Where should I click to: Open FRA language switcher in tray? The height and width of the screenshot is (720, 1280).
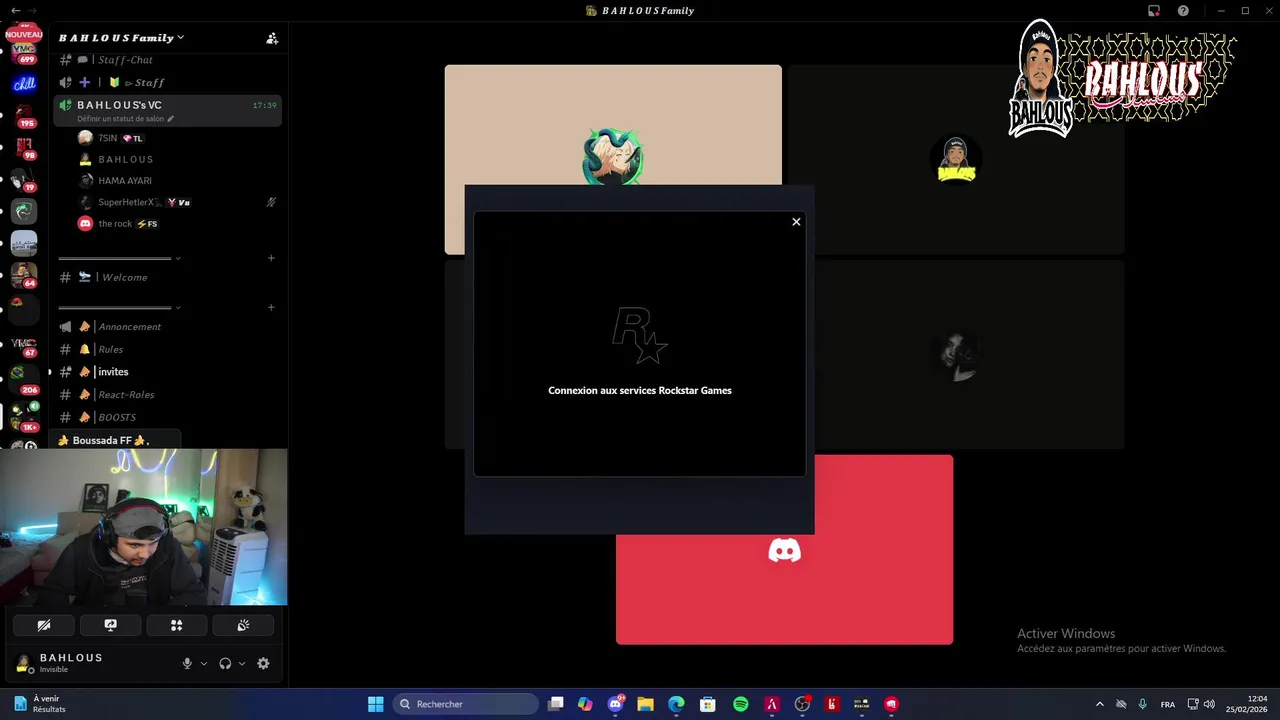pos(1168,704)
